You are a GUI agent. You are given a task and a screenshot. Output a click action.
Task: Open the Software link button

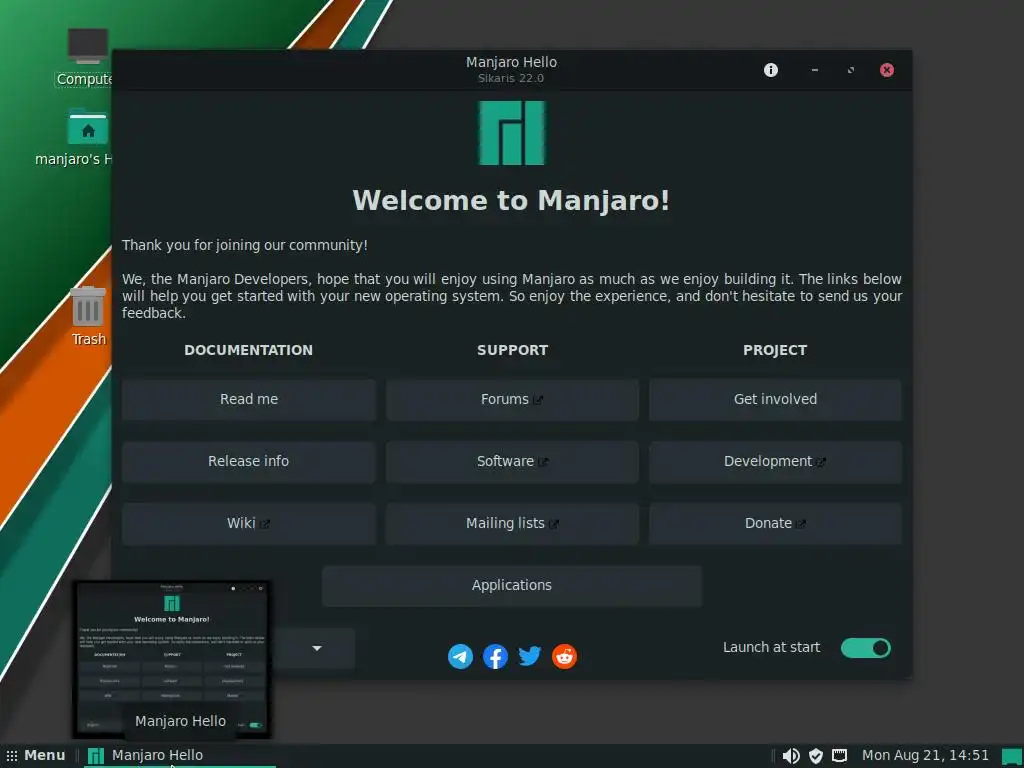[512, 461]
